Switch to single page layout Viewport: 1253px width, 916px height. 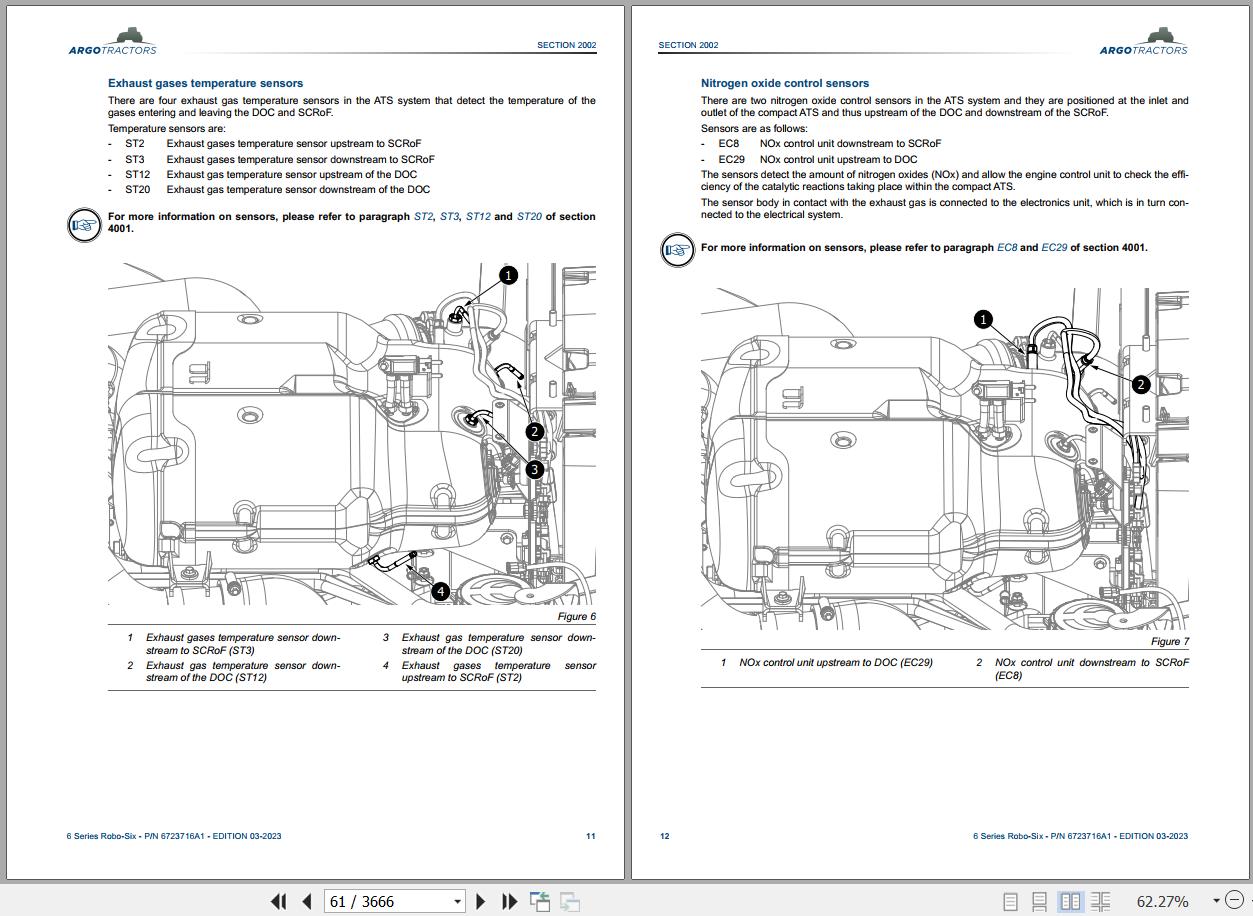pyautogui.click(x=1010, y=901)
